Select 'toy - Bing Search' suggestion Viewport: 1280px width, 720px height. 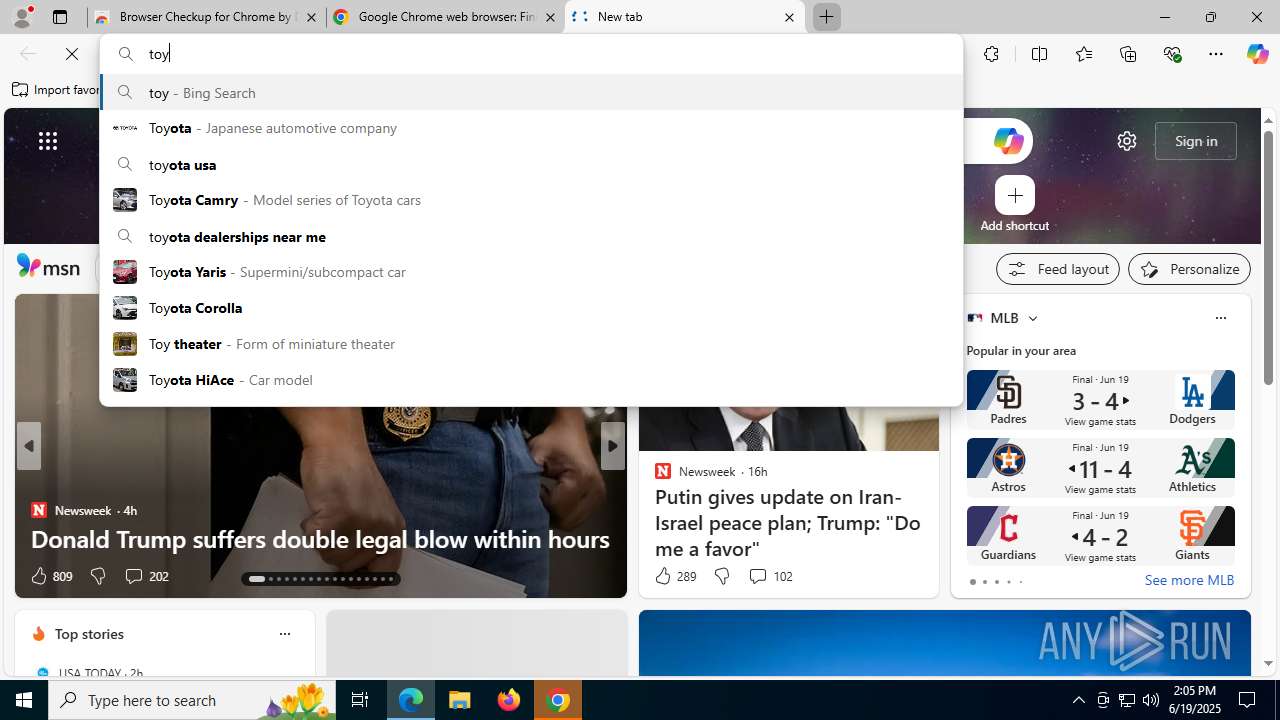click(x=531, y=92)
